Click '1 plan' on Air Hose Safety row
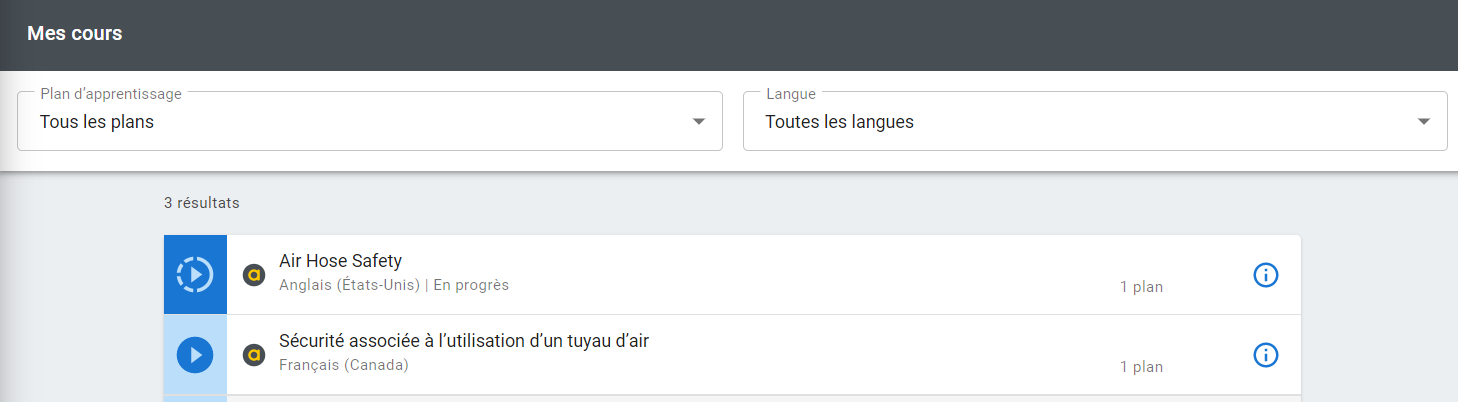 (1141, 287)
